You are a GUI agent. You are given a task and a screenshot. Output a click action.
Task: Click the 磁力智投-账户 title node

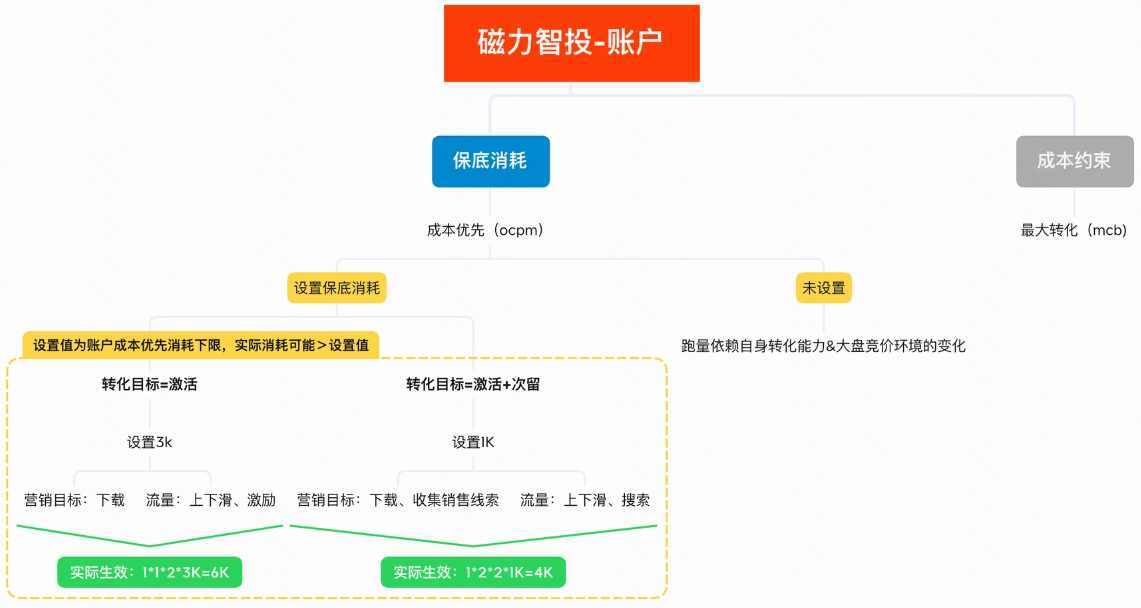(570, 43)
